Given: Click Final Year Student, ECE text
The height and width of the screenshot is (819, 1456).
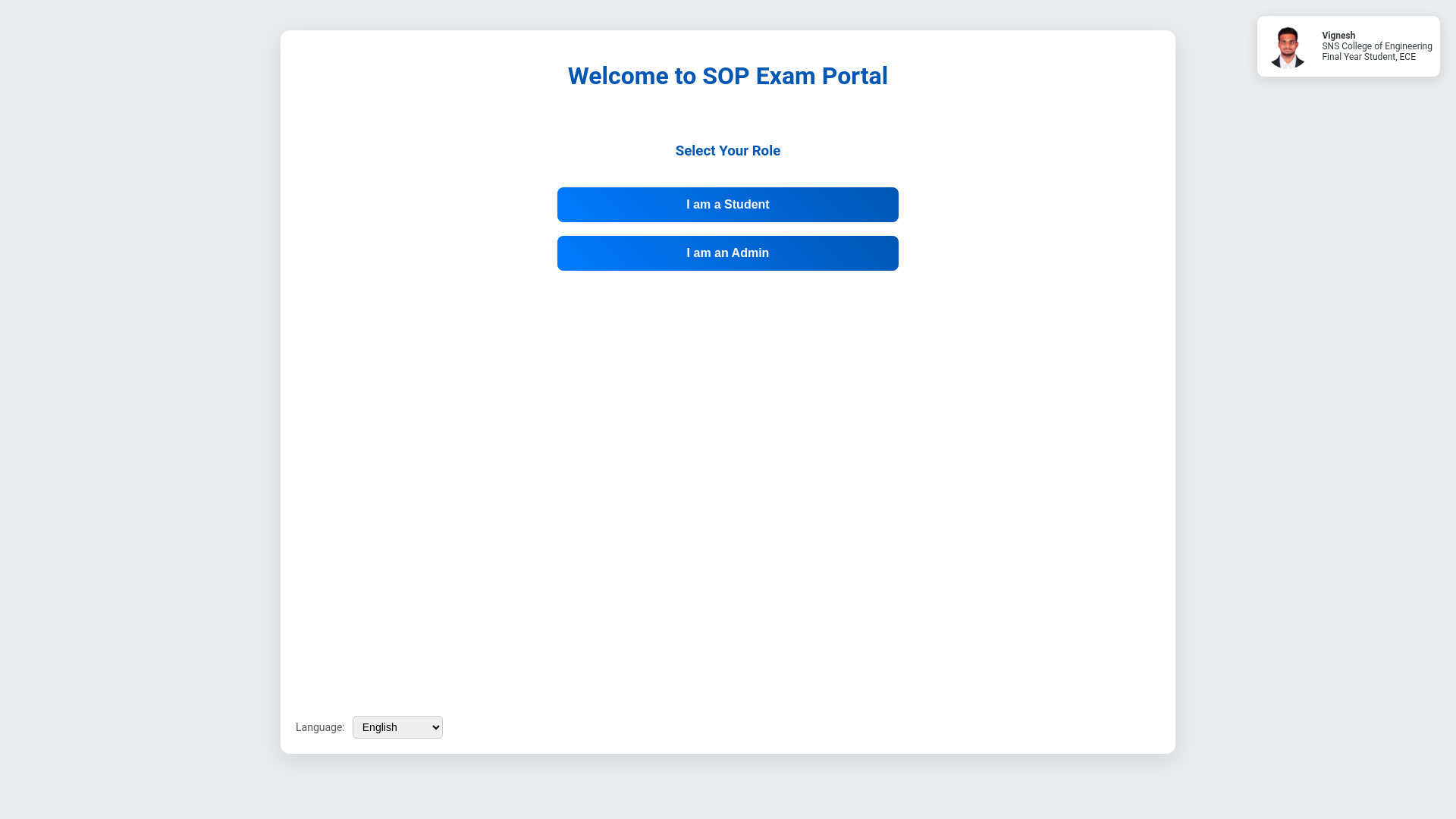Looking at the screenshot, I should click(x=1369, y=57).
